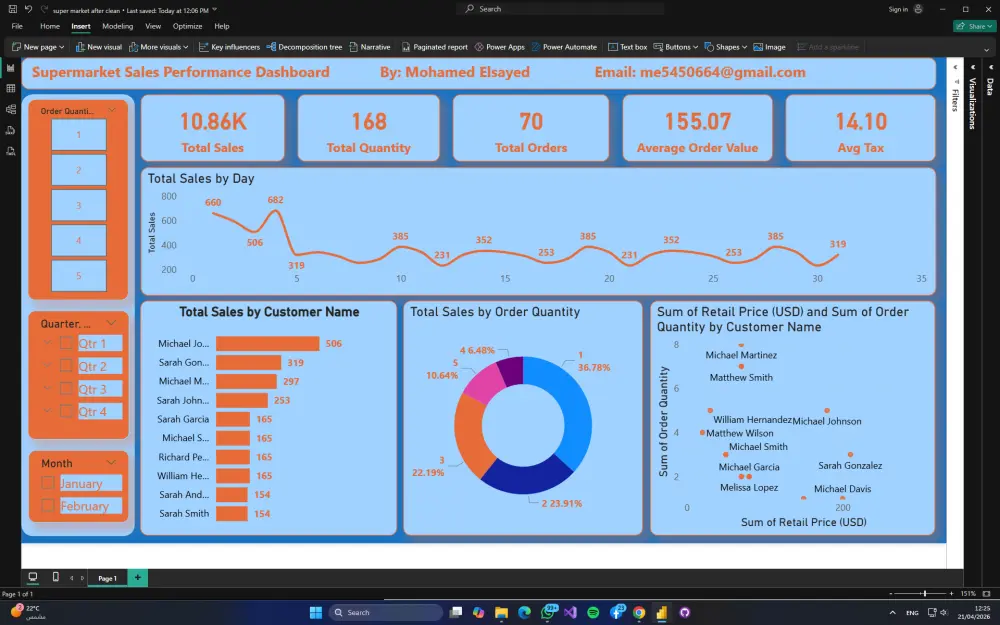Screen dimensions: 1000x625
Task: Check the Qtr 3 checkbox
Action: (x=66, y=388)
